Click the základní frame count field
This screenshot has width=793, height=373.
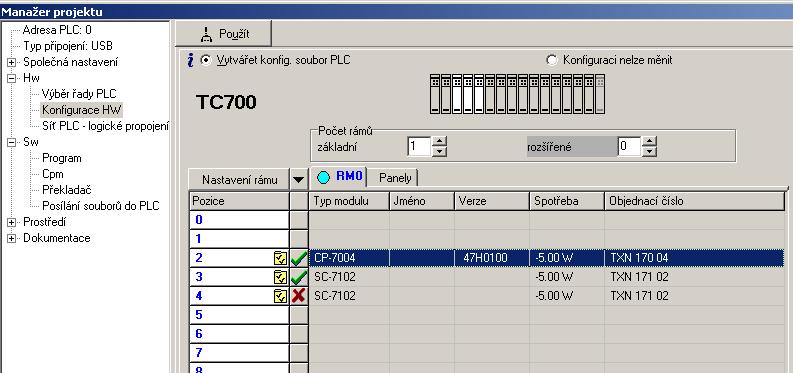[x=419, y=147]
